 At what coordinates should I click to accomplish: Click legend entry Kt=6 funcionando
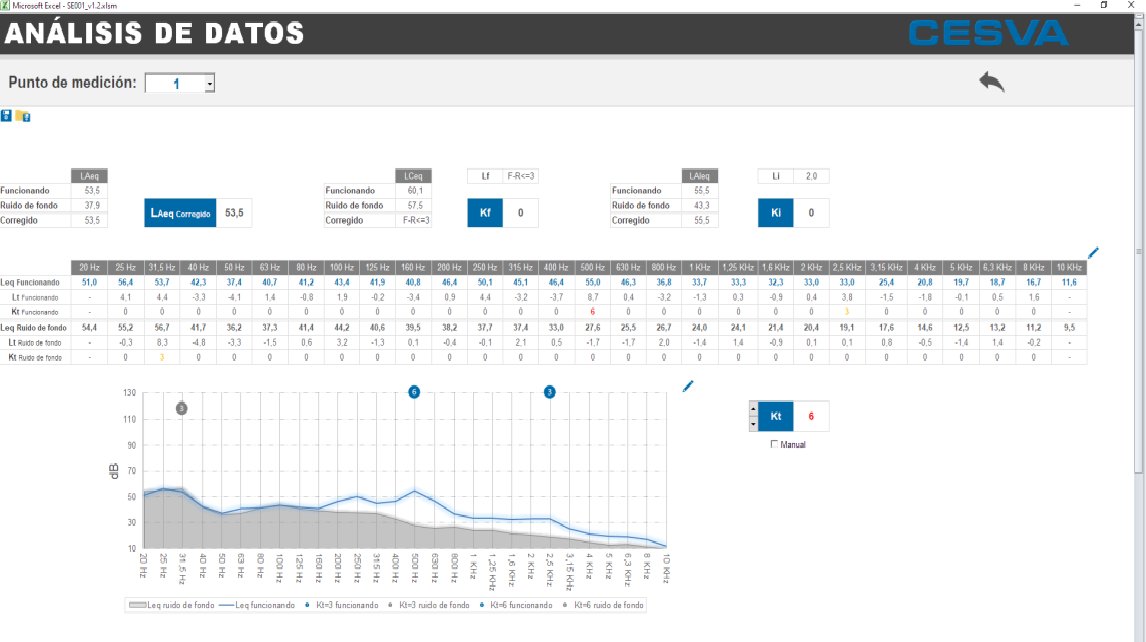(516, 605)
